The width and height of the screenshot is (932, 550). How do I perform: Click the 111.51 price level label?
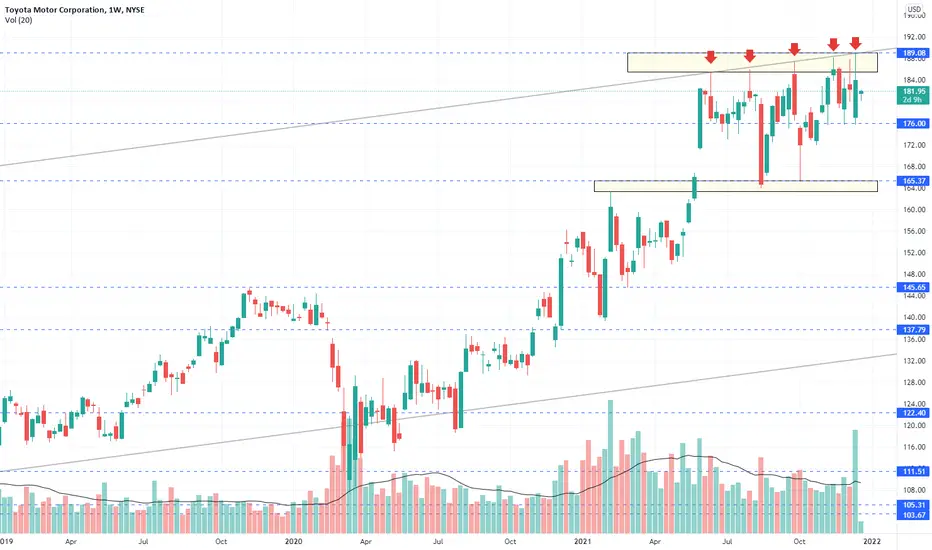[914, 472]
